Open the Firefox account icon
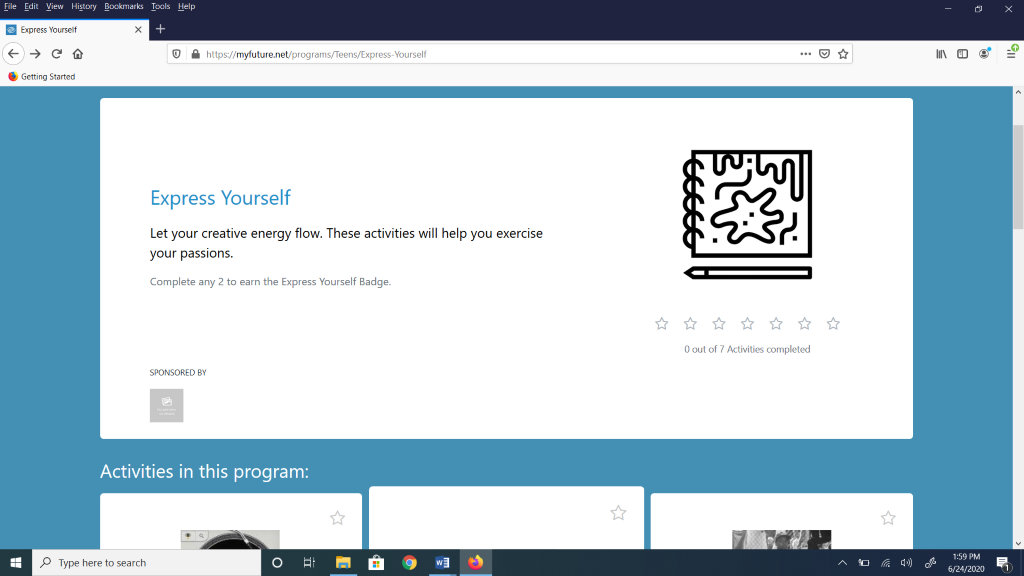 tap(985, 54)
